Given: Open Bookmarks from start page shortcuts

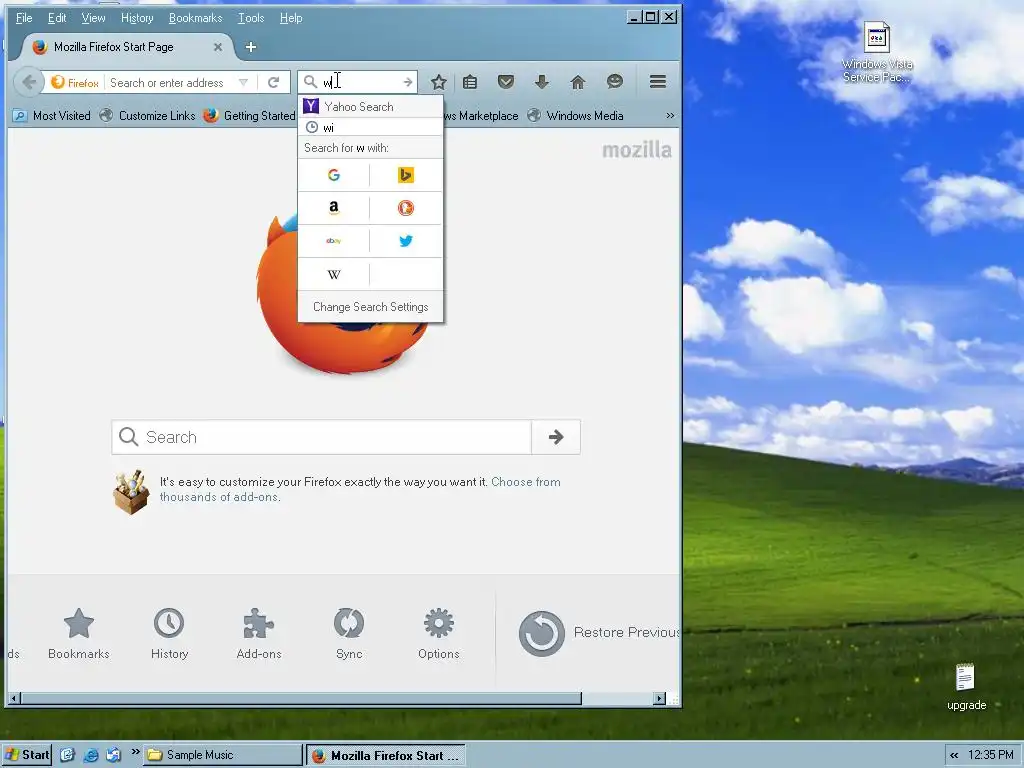Looking at the screenshot, I should tap(79, 633).
